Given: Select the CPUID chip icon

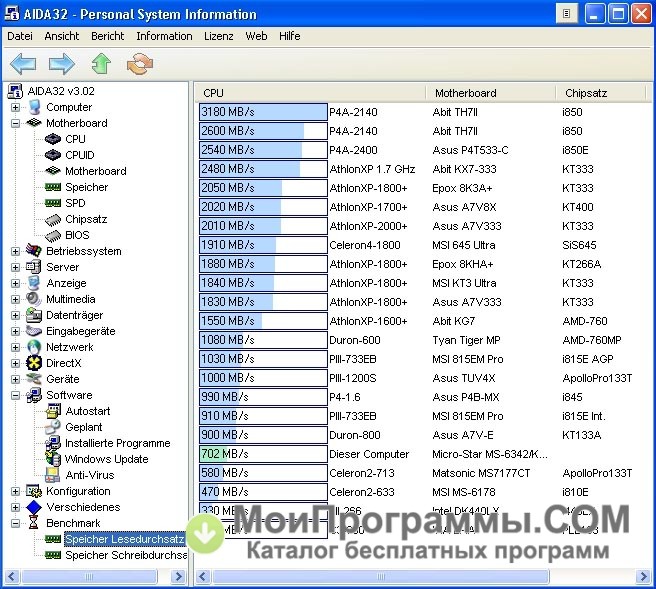Looking at the screenshot, I should point(53,155).
